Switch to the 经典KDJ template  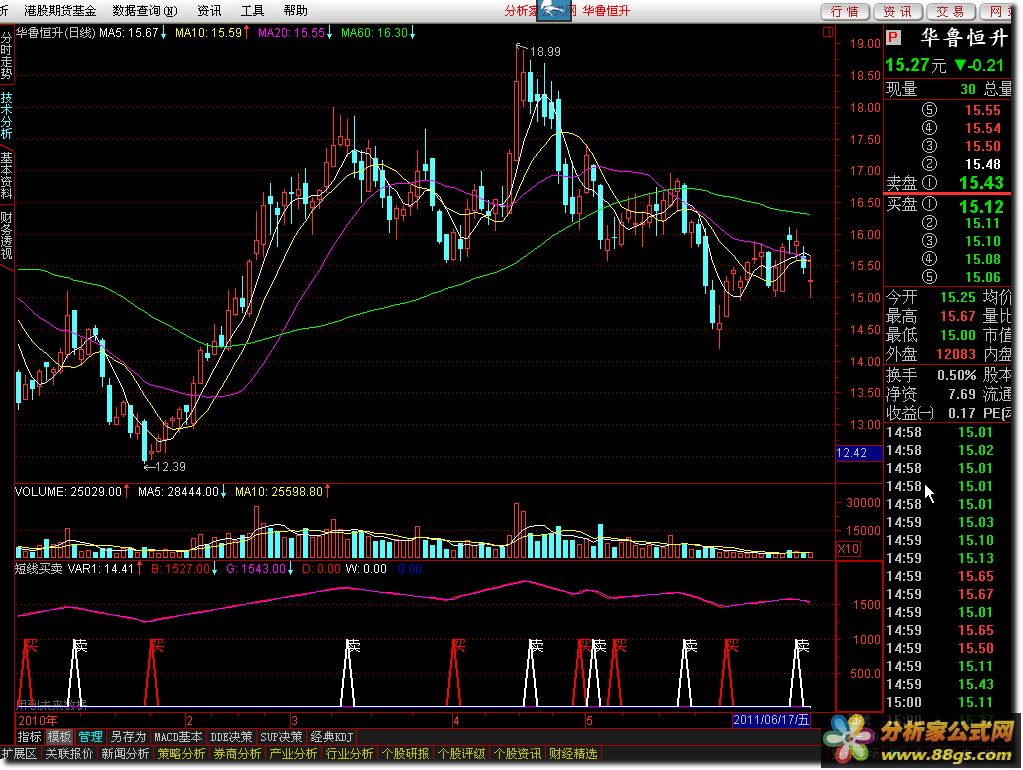pos(331,737)
